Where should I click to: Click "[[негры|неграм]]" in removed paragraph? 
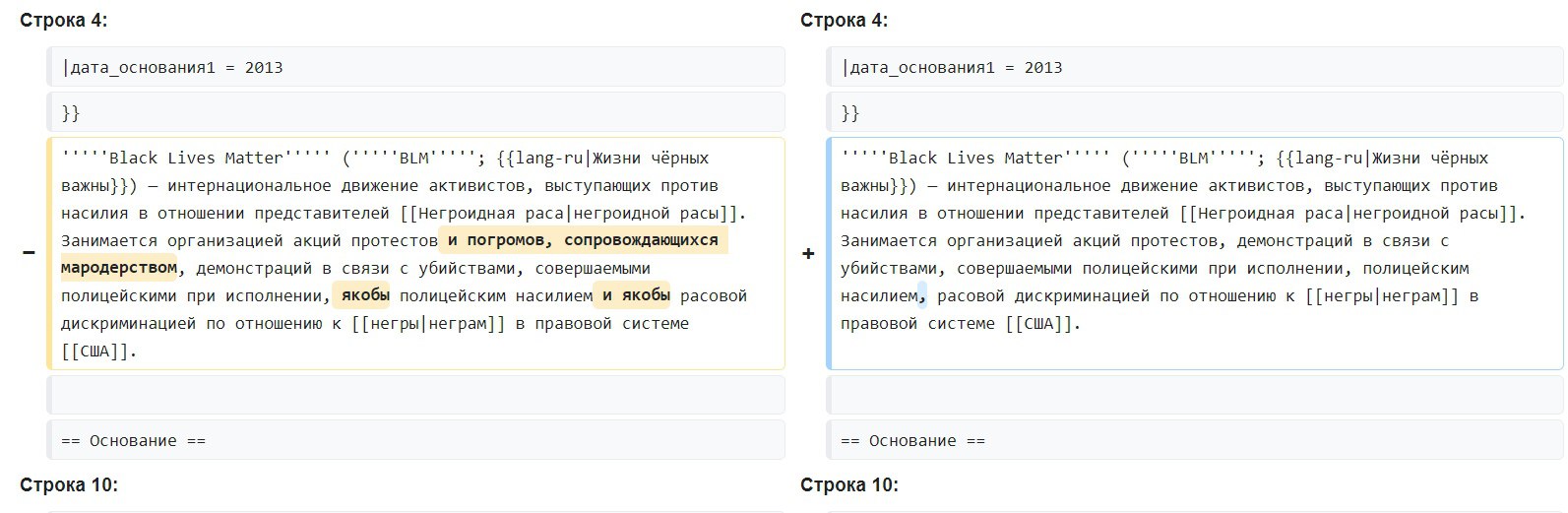(x=428, y=323)
